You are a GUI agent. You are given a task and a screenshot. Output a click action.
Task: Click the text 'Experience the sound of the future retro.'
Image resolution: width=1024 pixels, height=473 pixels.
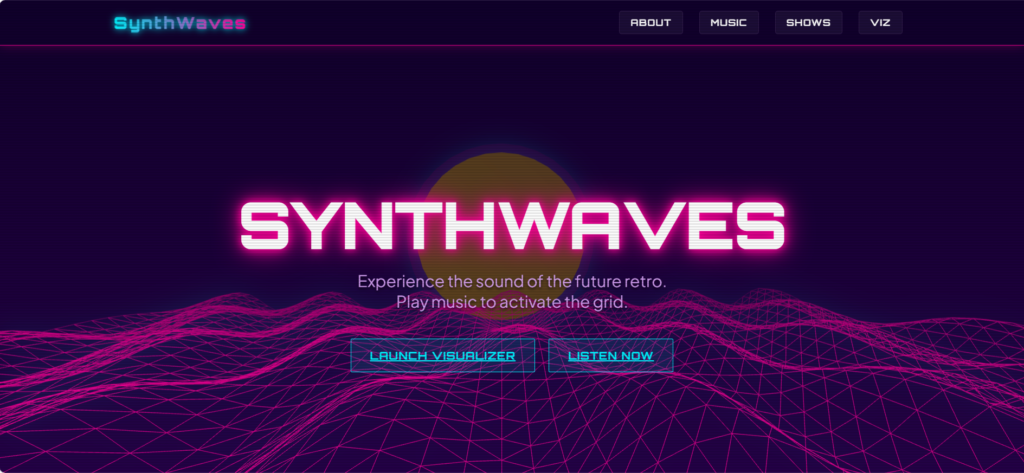coord(512,282)
